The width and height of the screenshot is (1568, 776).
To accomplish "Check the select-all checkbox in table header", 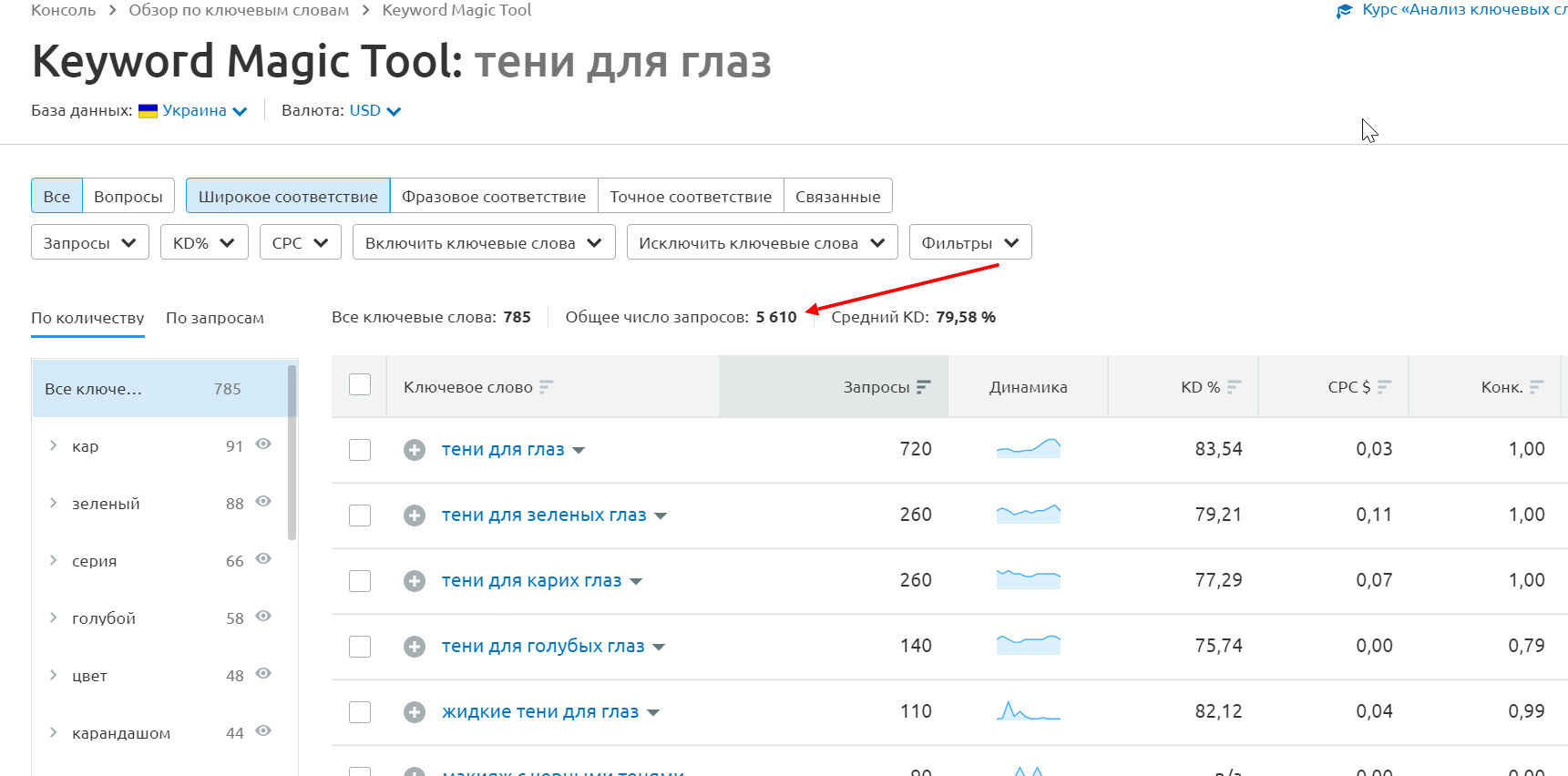I will click(360, 384).
